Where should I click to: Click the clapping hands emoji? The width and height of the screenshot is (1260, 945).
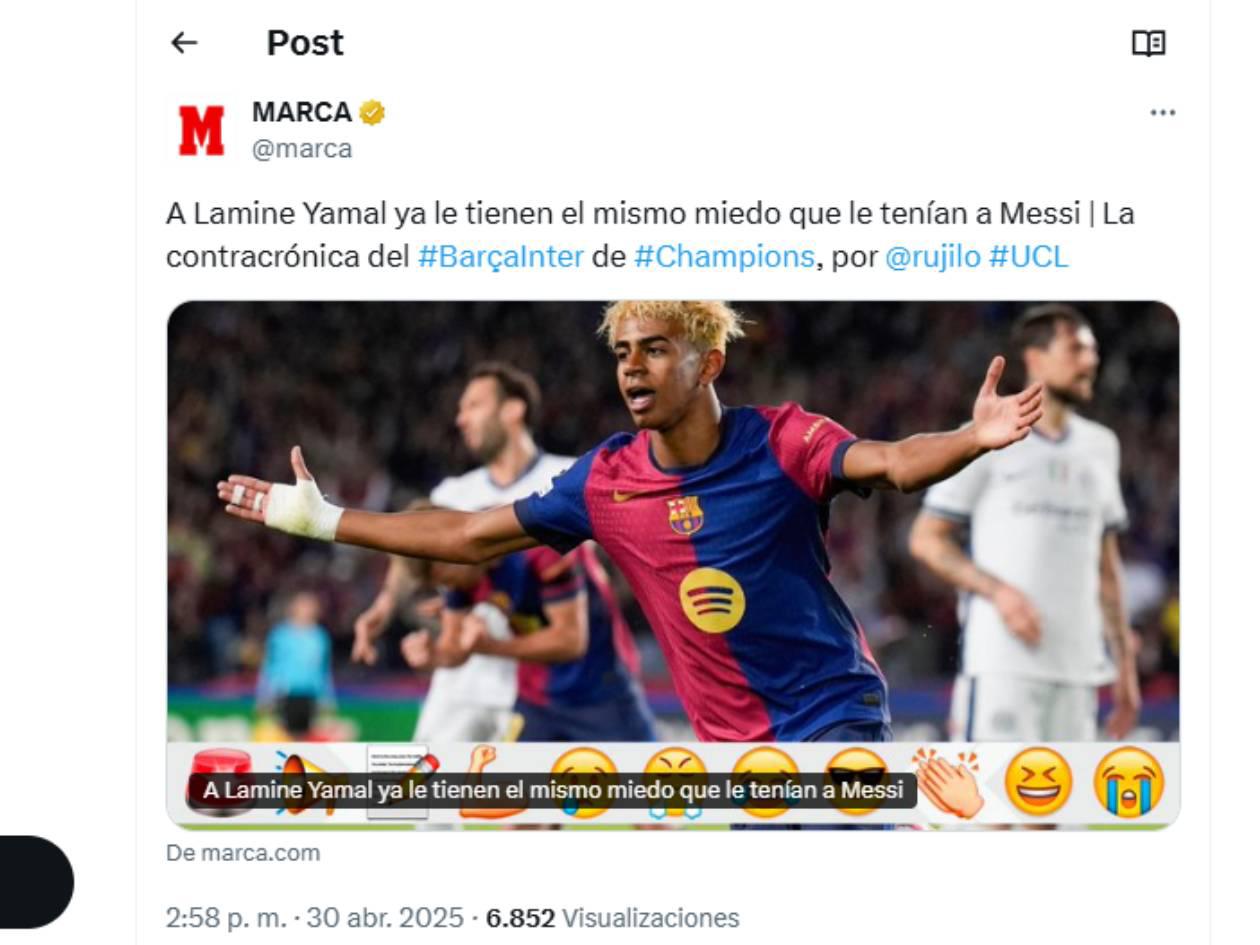pos(947,783)
